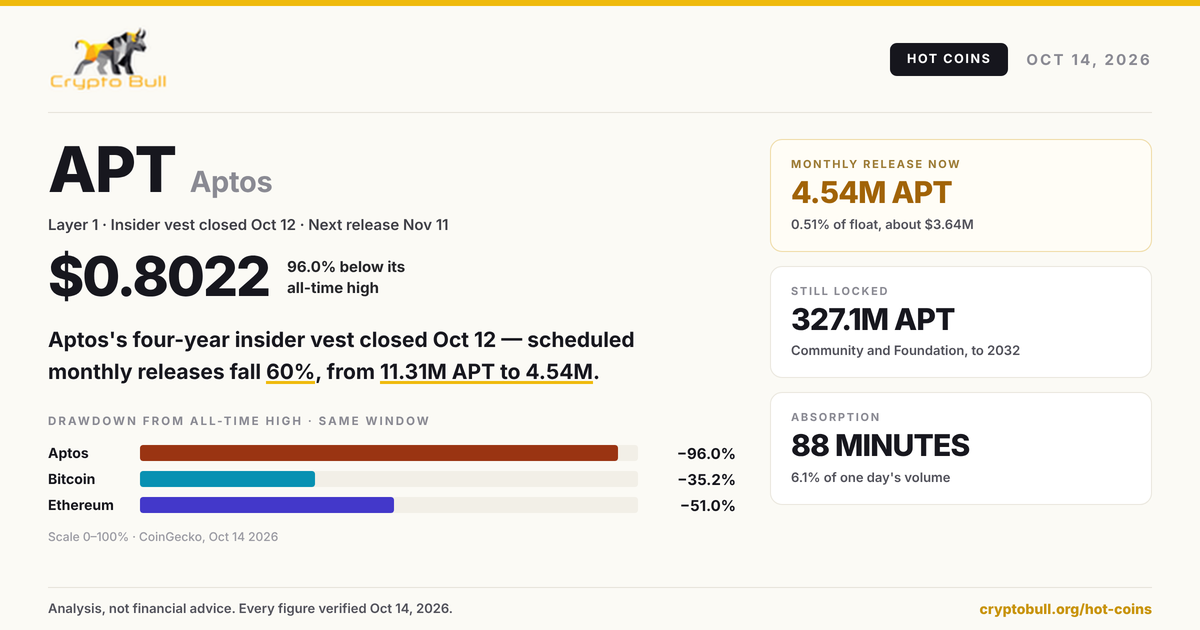Click '6.1% of one day's volume' text
Image resolution: width=1200 pixels, height=630 pixels.
click(x=871, y=478)
